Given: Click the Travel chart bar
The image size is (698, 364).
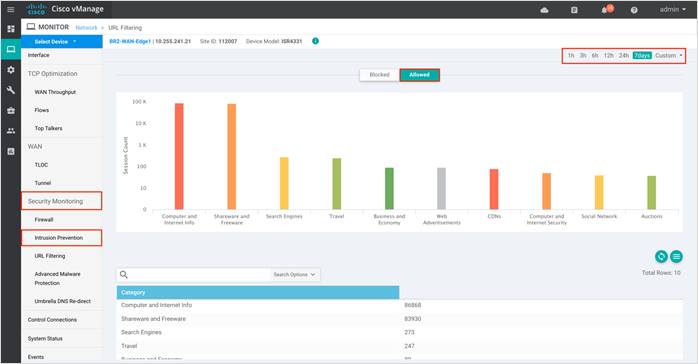Looking at the screenshot, I should pyautogui.click(x=337, y=184).
